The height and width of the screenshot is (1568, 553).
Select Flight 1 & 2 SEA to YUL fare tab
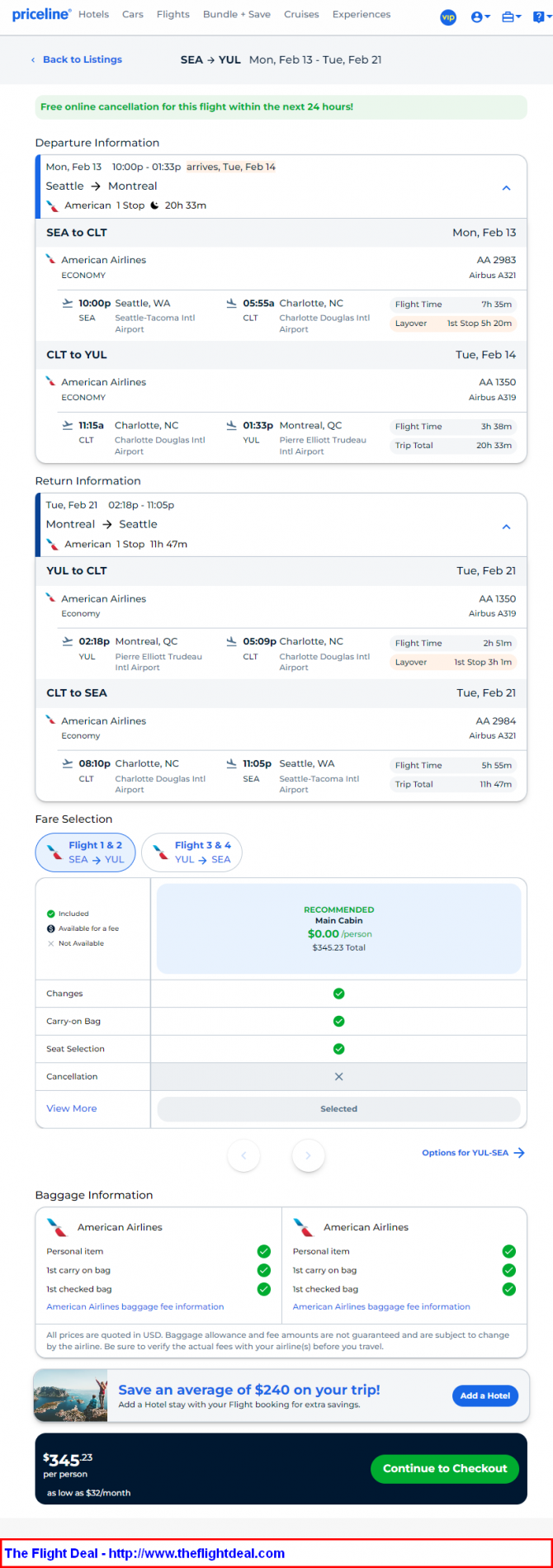tap(85, 852)
